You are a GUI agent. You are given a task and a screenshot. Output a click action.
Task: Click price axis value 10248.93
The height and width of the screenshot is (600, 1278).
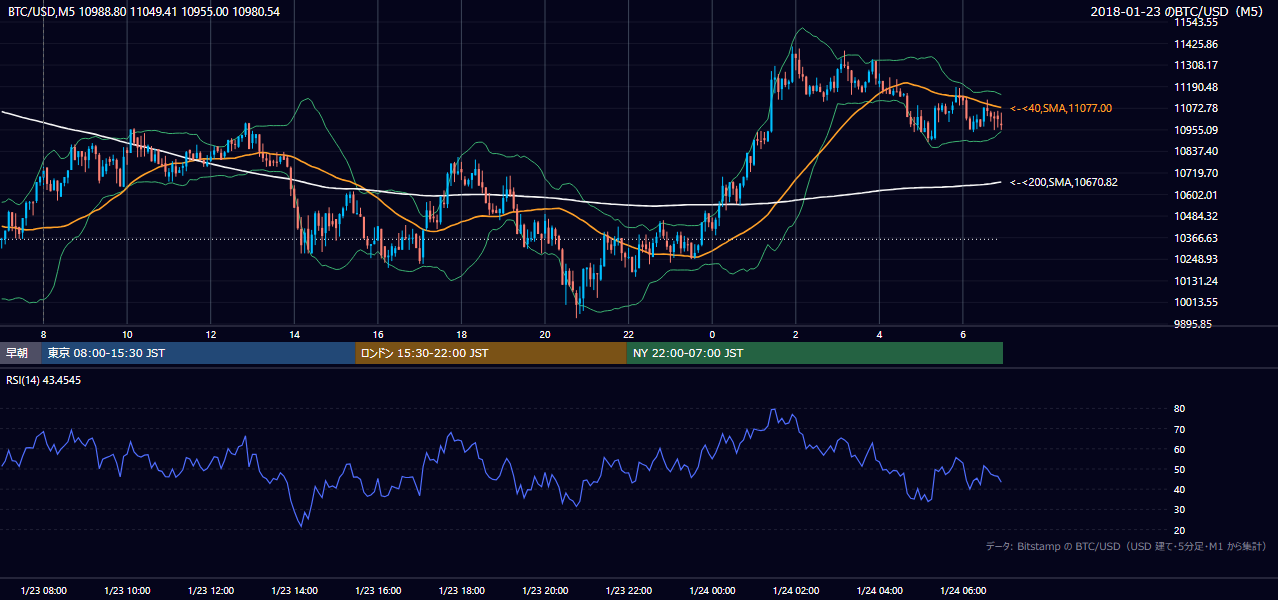[x=1196, y=259]
